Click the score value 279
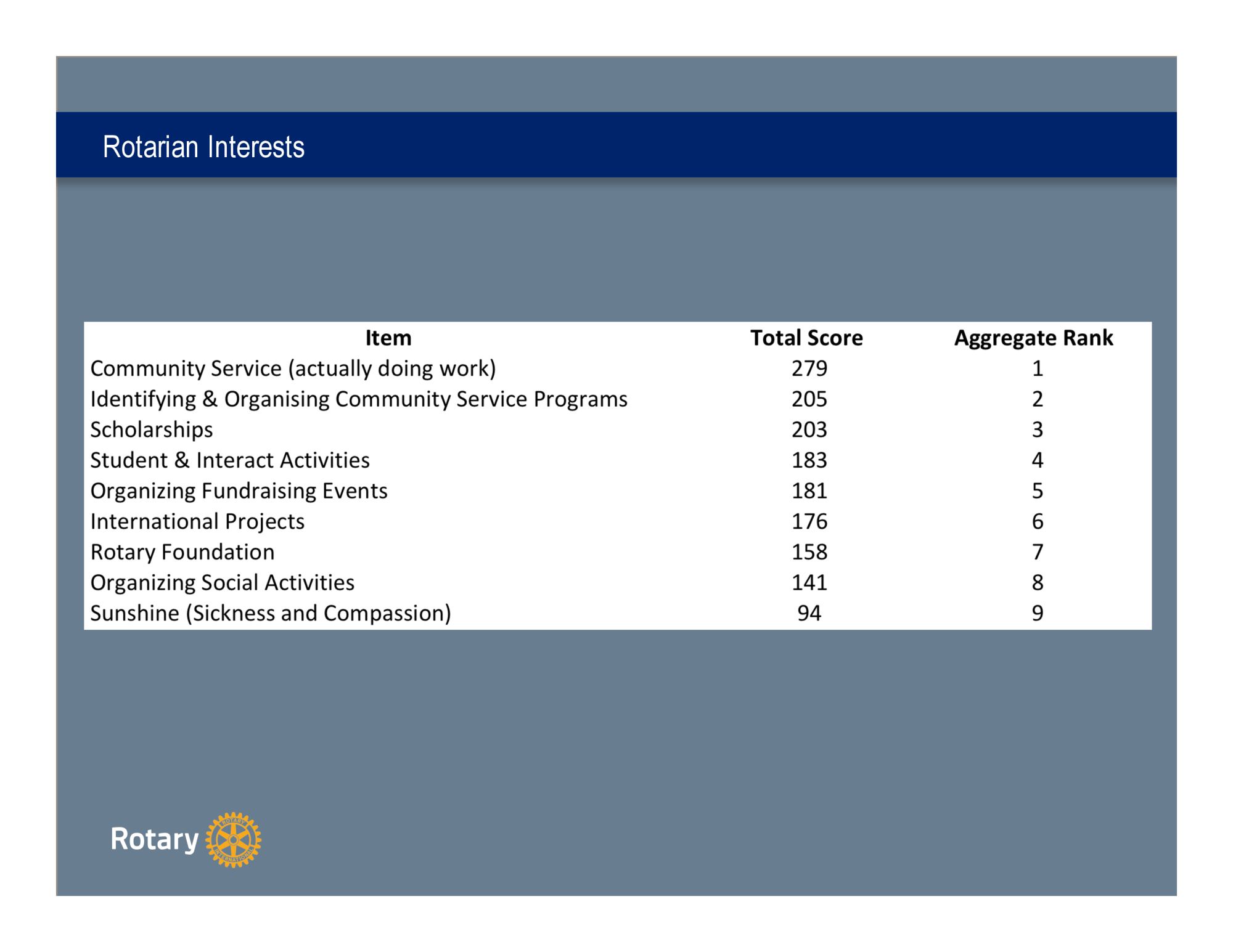This screenshot has width=1233, height=952. pos(809,368)
